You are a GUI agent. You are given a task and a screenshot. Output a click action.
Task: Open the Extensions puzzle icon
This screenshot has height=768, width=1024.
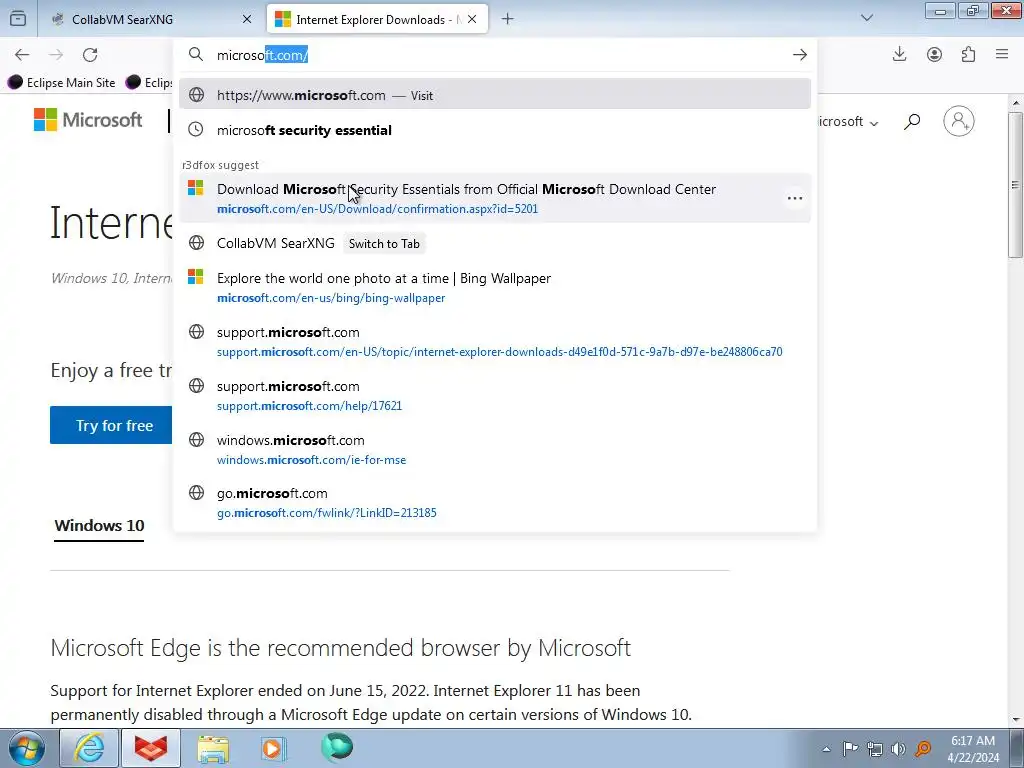(968, 55)
